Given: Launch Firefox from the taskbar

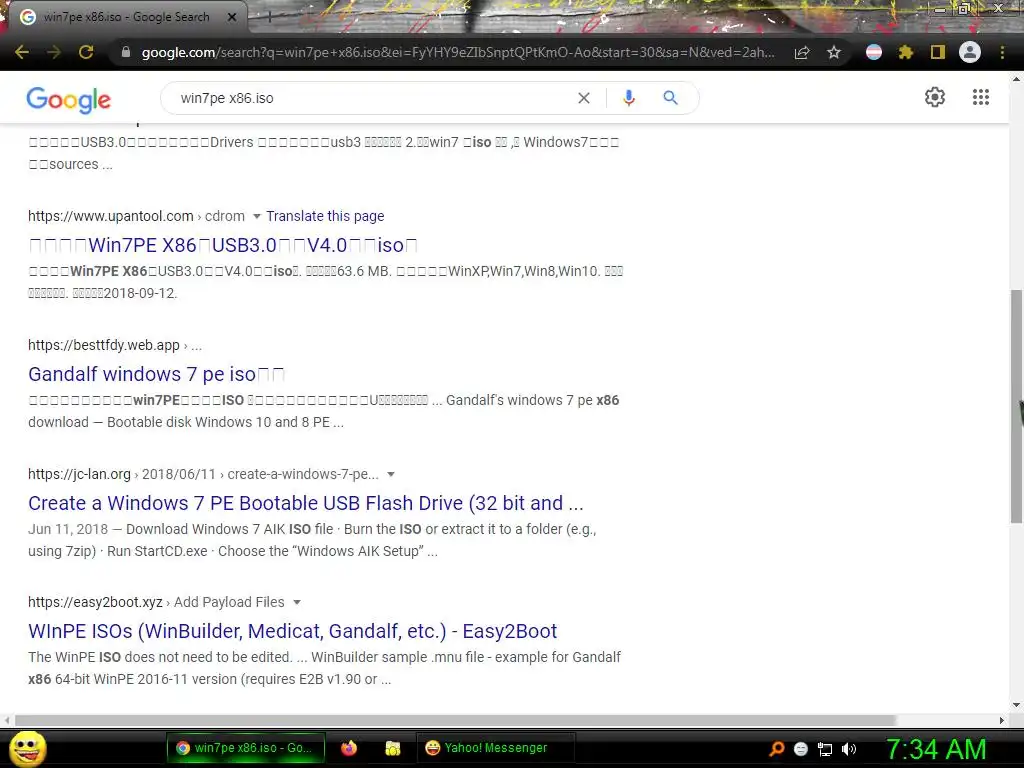Looking at the screenshot, I should pyautogui.click(x=349, y=748).
